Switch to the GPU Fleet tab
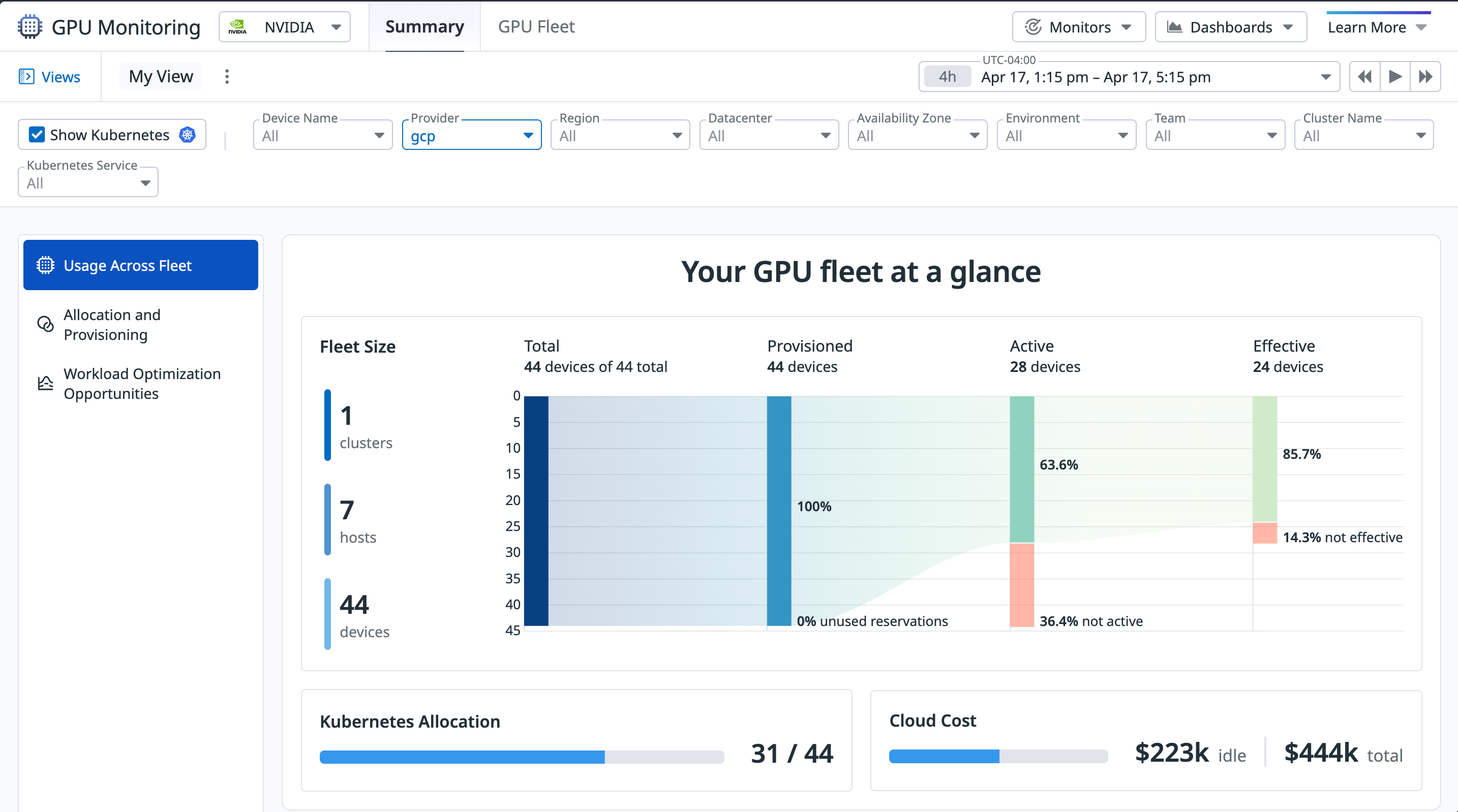Image resolution: width=1458 pixels, height=812 pixels. coord(535,26)
